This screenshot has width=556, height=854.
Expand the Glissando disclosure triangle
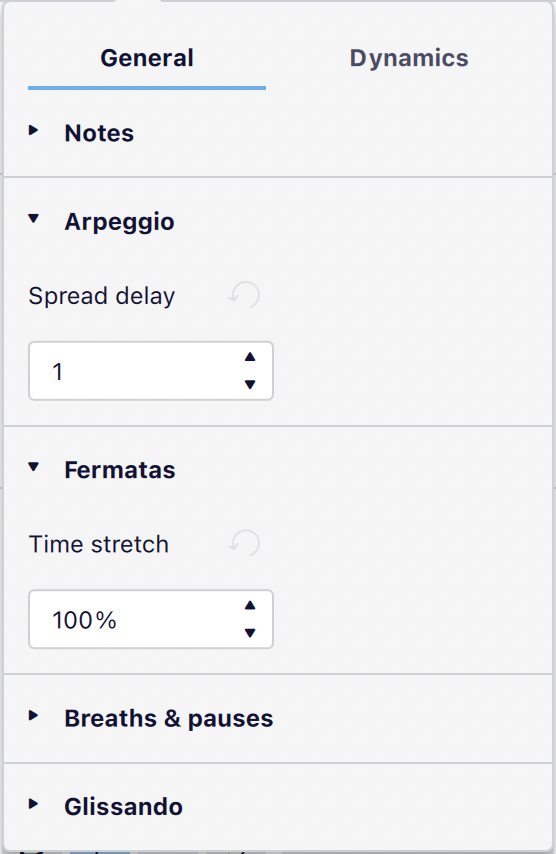[34, 804]
